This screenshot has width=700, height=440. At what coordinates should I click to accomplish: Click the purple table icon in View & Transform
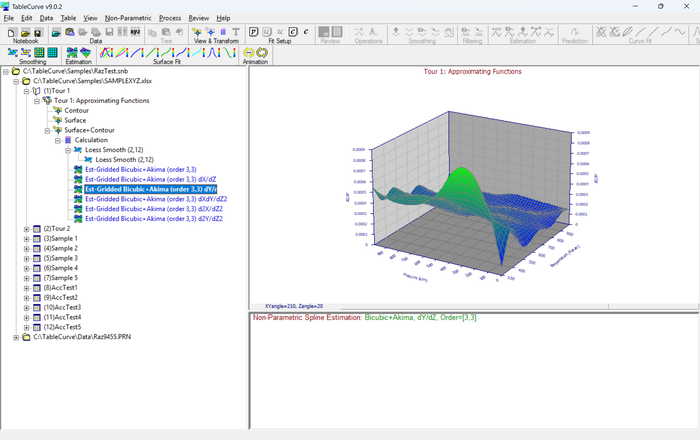coord(223,32)
